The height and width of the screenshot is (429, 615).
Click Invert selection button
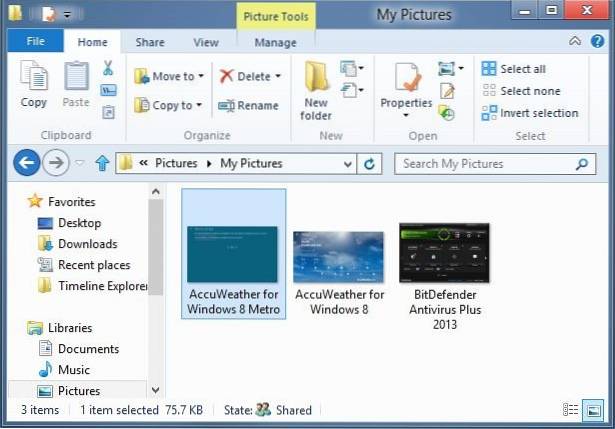[530, 113]
